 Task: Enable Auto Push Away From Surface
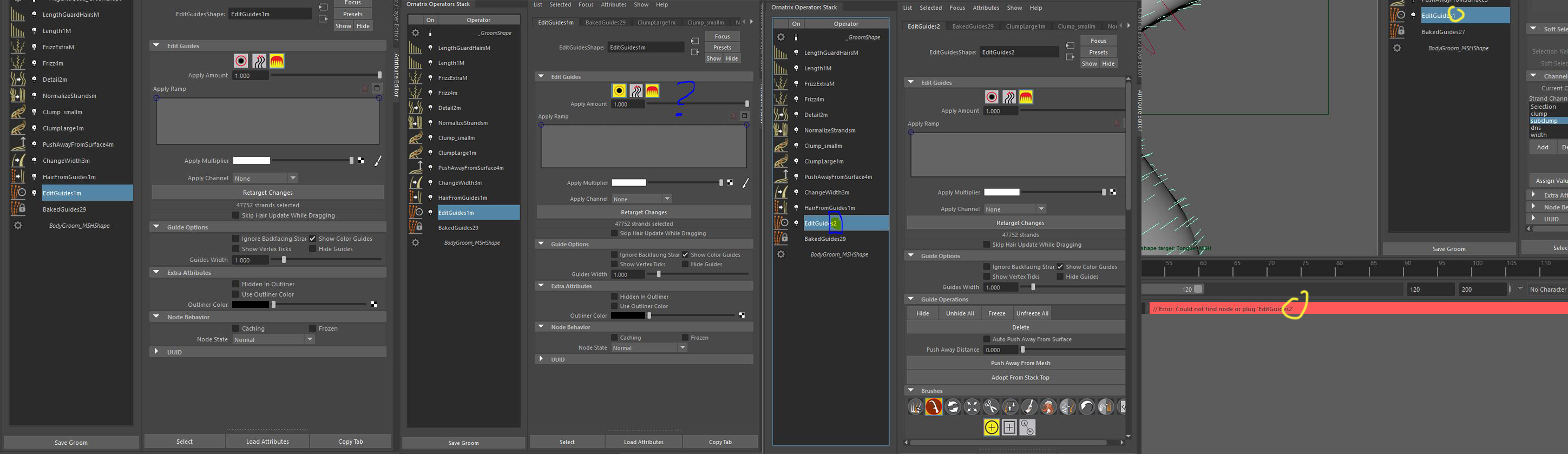click(987, 339)
